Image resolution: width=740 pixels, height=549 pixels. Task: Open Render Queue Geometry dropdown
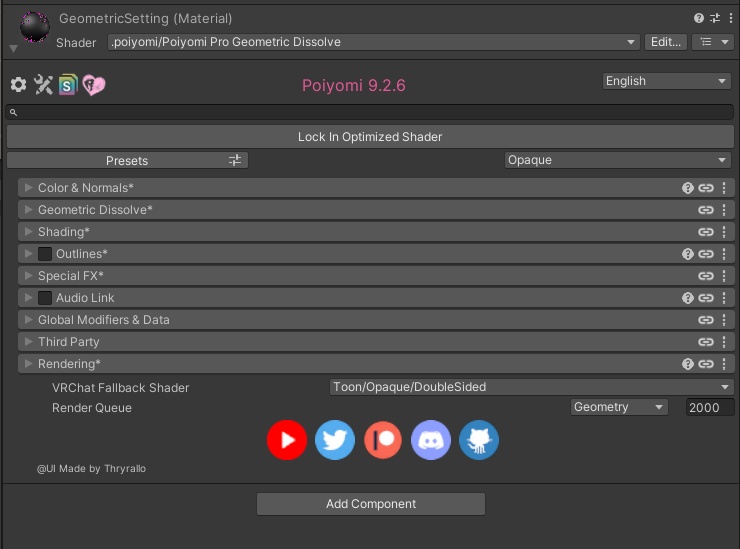[x=619, y=407]
